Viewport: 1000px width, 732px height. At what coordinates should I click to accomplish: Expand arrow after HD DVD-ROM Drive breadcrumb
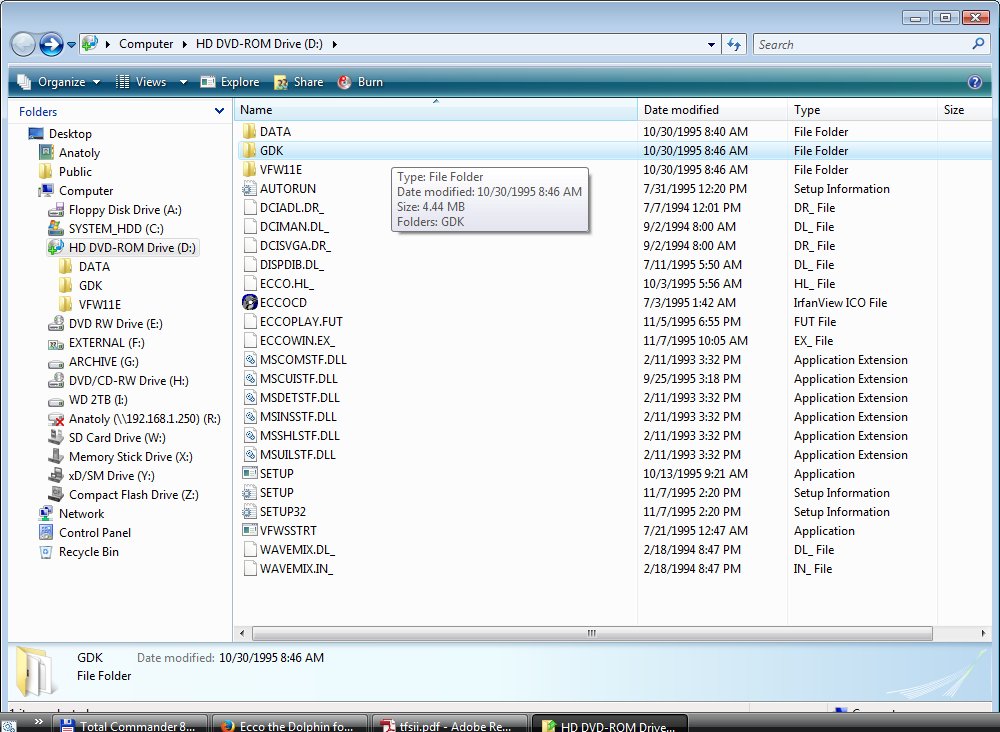(x=334, y=45)
